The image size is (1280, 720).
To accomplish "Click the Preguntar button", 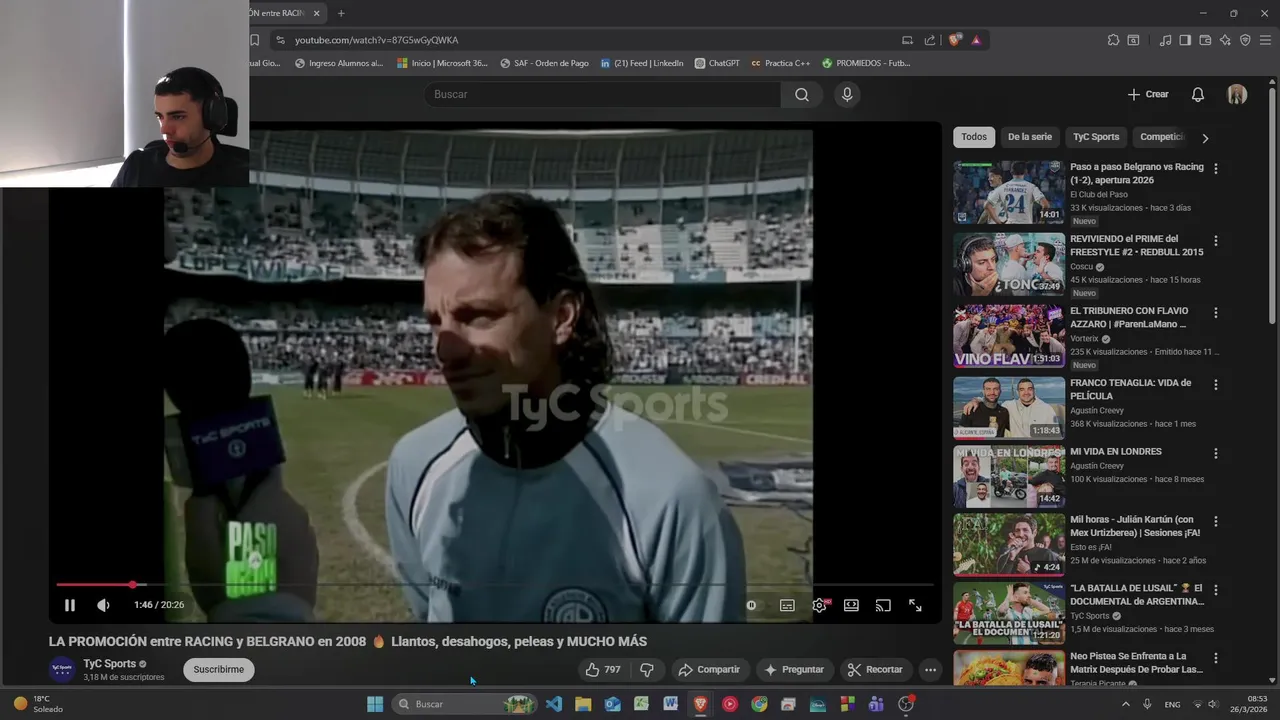I will coord(794,670).
